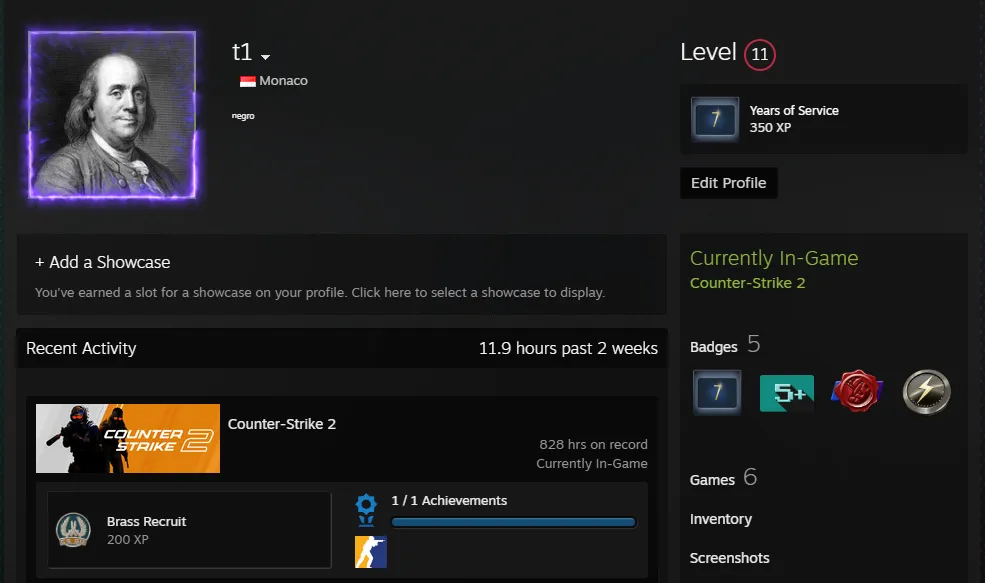Open the Badges list link
This screenshot has height=583, width=985.
(x=714, y=347)
